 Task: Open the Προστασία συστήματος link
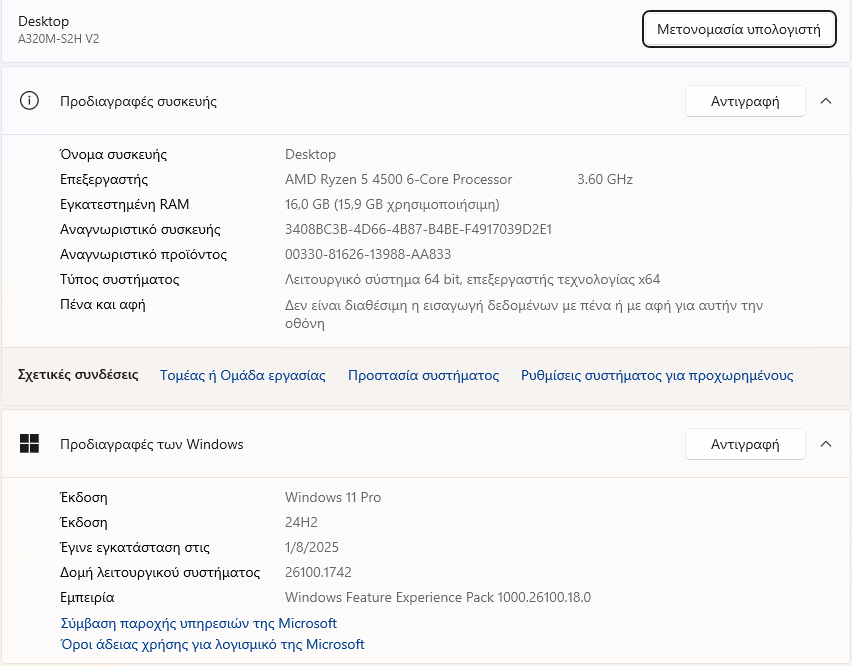click(423, 375)
